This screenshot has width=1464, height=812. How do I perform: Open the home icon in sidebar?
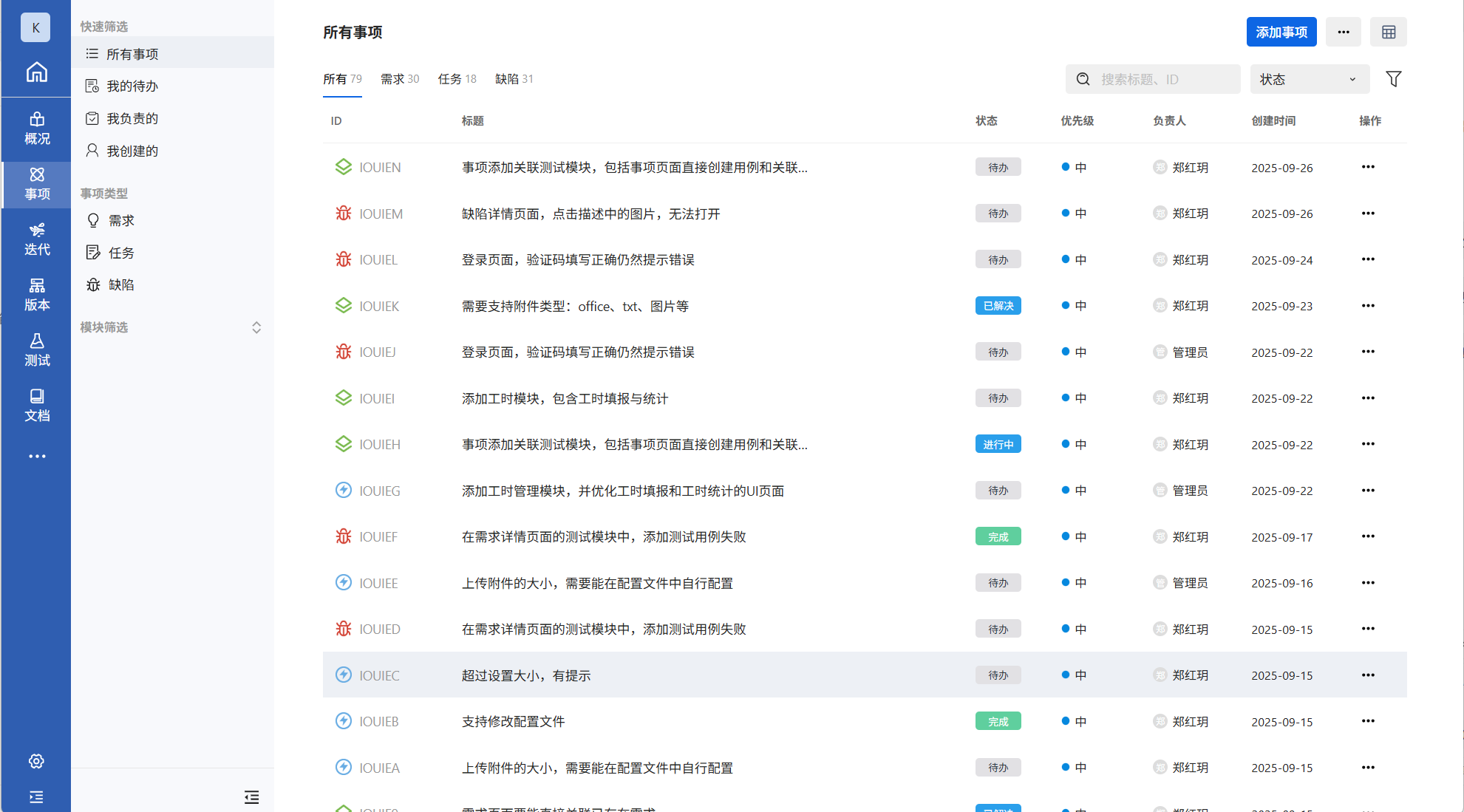36,72
